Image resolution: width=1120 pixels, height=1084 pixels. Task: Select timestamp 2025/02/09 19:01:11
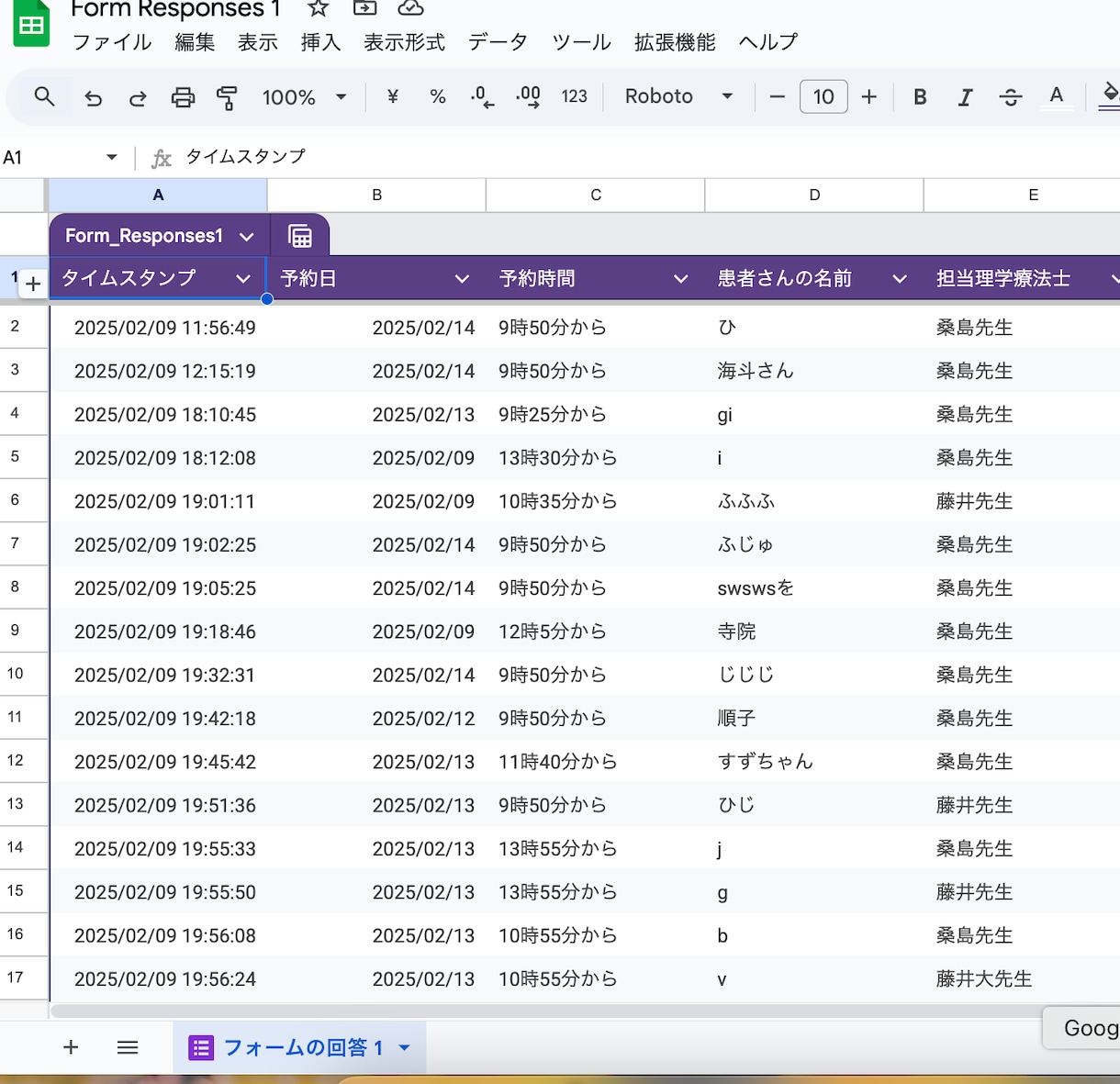pyautogui.click(x=158, y=501)
